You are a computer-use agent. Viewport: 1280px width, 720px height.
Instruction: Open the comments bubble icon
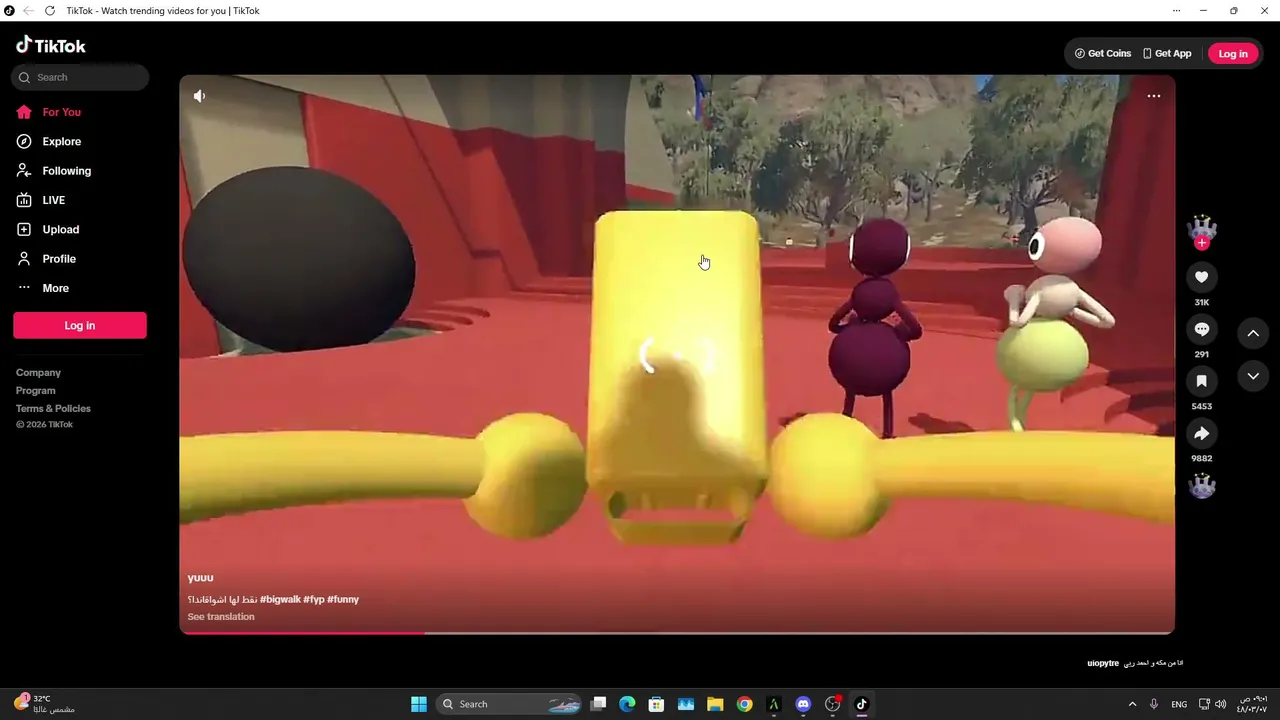(x=1202, y=329)
